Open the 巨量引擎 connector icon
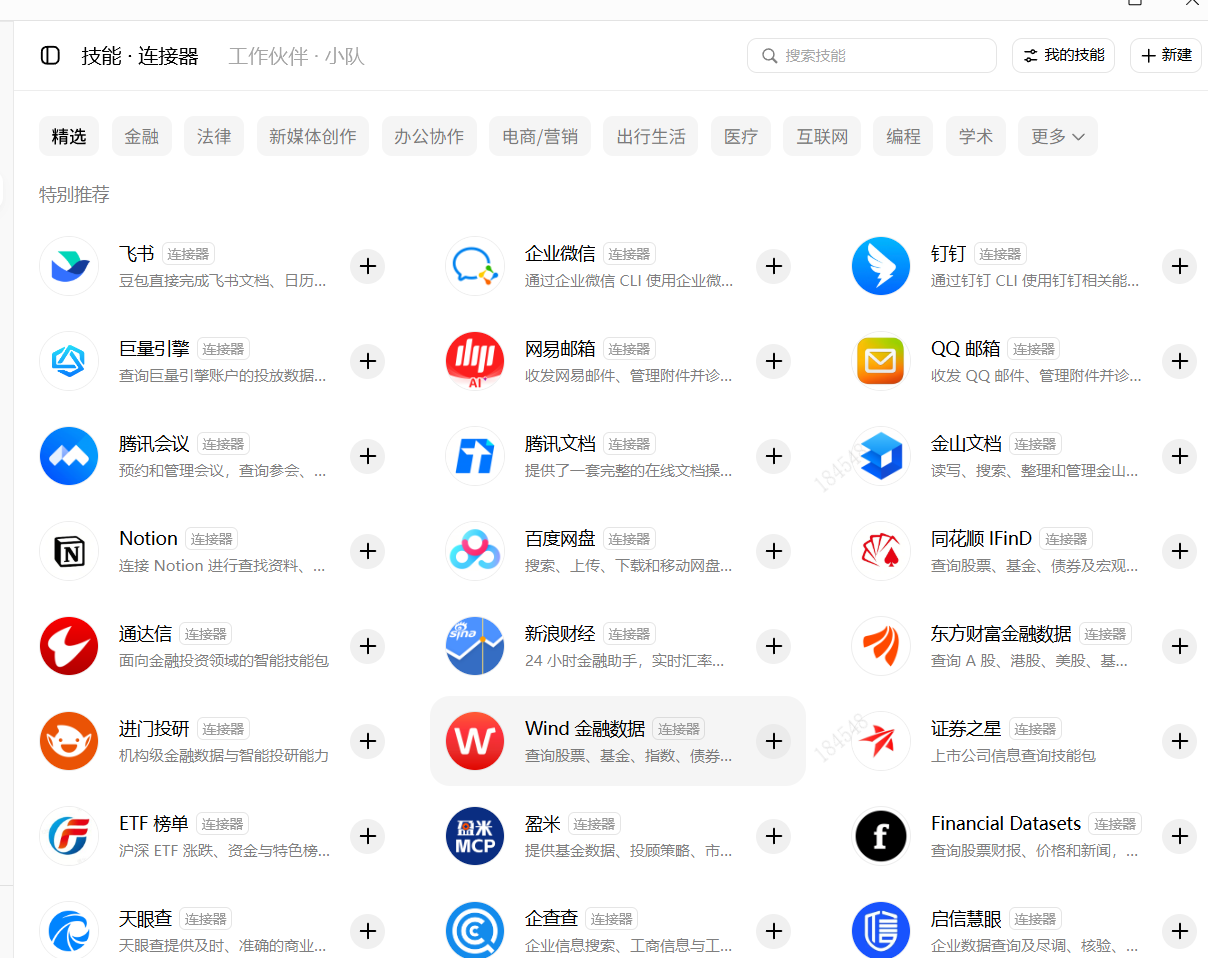This screenshot has width=1208, height=958. [x=69, y=361]
